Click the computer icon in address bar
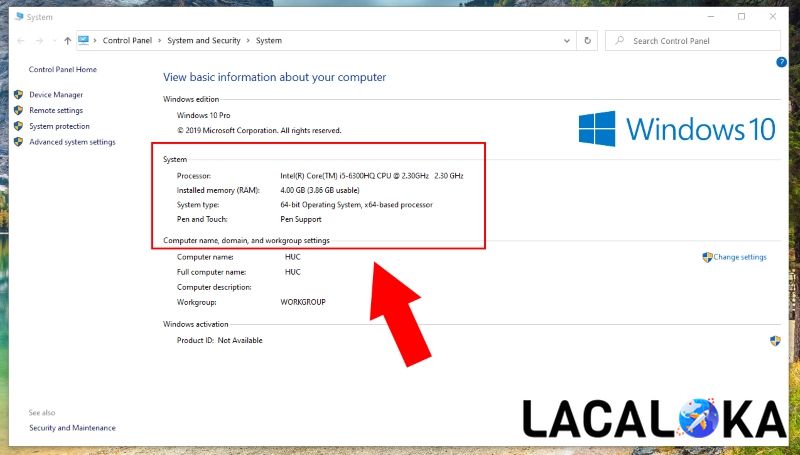800x455 pixels. click(x=84, y=40)
